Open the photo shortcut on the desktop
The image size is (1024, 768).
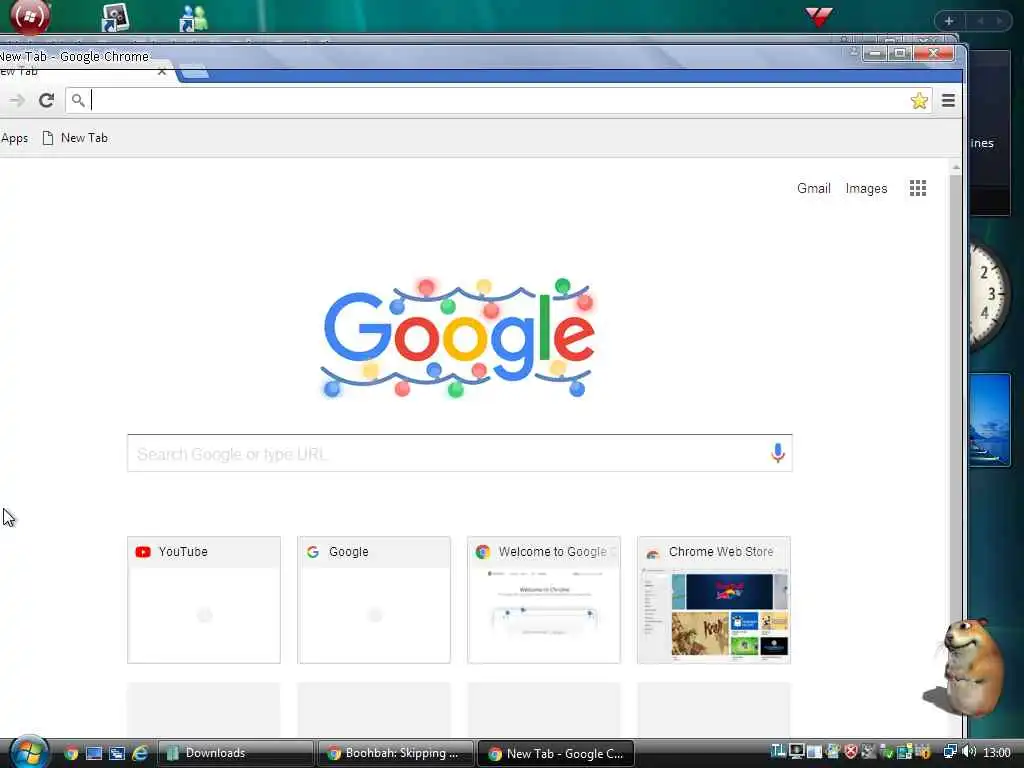[115, 18]
